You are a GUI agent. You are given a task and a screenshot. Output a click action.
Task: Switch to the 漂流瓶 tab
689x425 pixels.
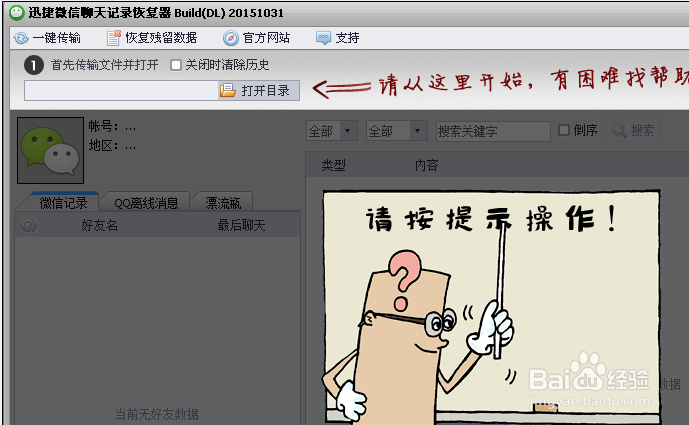coord(223,203)
